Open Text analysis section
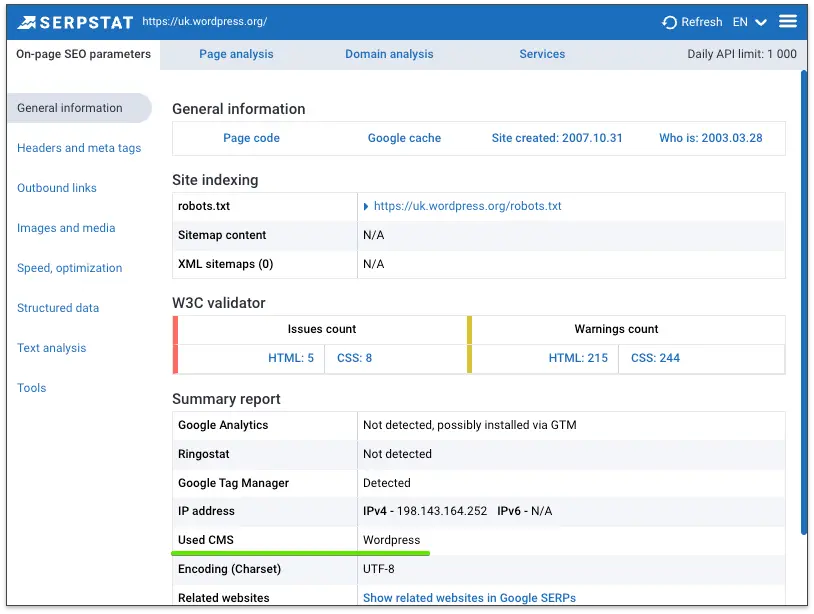The width and height of the screenshot is (814, 614). 51,348
